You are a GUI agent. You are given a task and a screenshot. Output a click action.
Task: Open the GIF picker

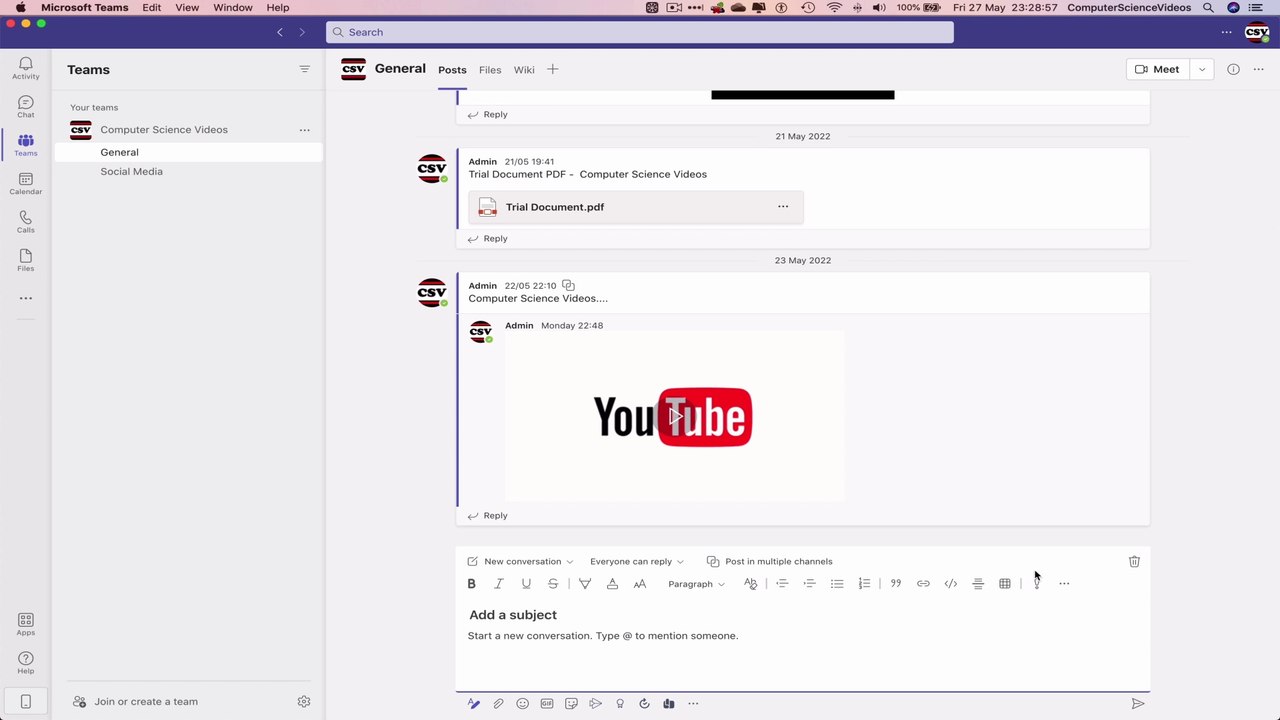point(547,704)
